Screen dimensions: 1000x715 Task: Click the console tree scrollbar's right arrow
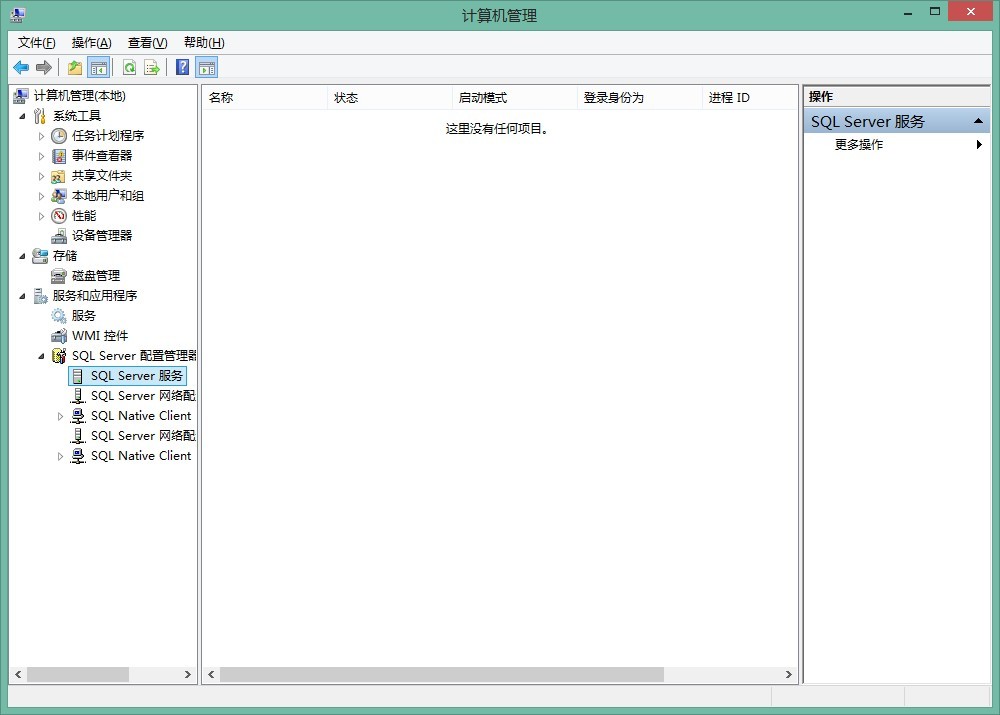tap(188, 674)
